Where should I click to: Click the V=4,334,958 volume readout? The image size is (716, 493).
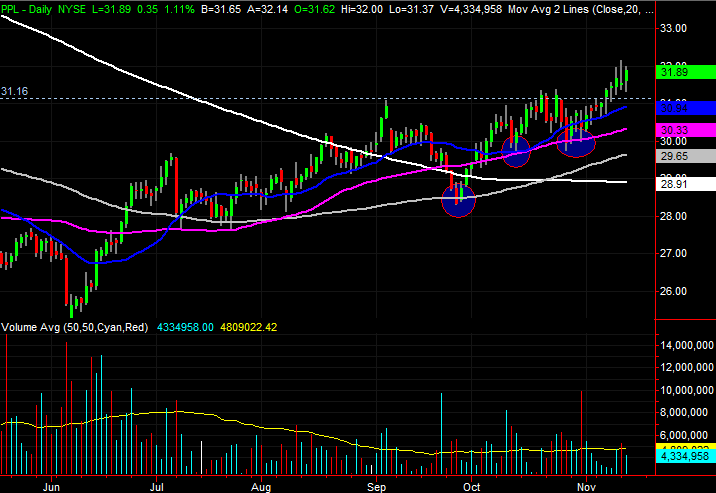(471, 9)
